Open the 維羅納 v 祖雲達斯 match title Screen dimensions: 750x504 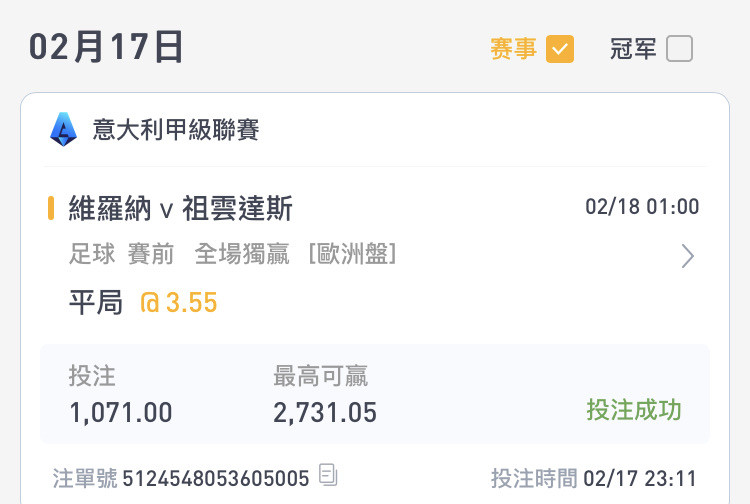tap(180, 208)
